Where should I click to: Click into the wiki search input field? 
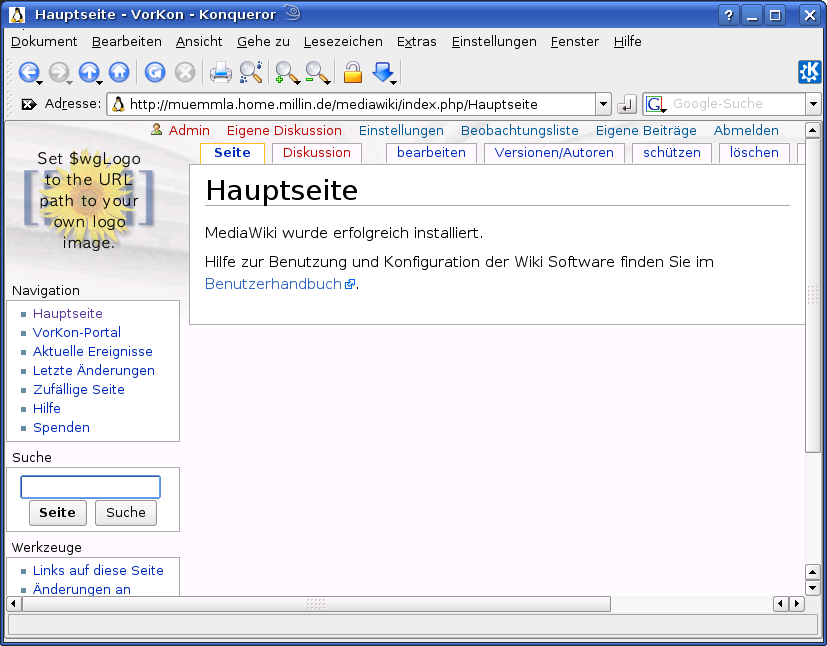90,487
